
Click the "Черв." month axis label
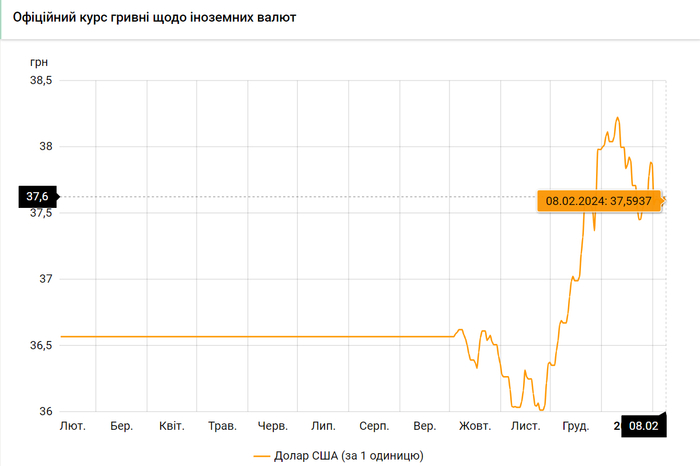pos(273,426)
